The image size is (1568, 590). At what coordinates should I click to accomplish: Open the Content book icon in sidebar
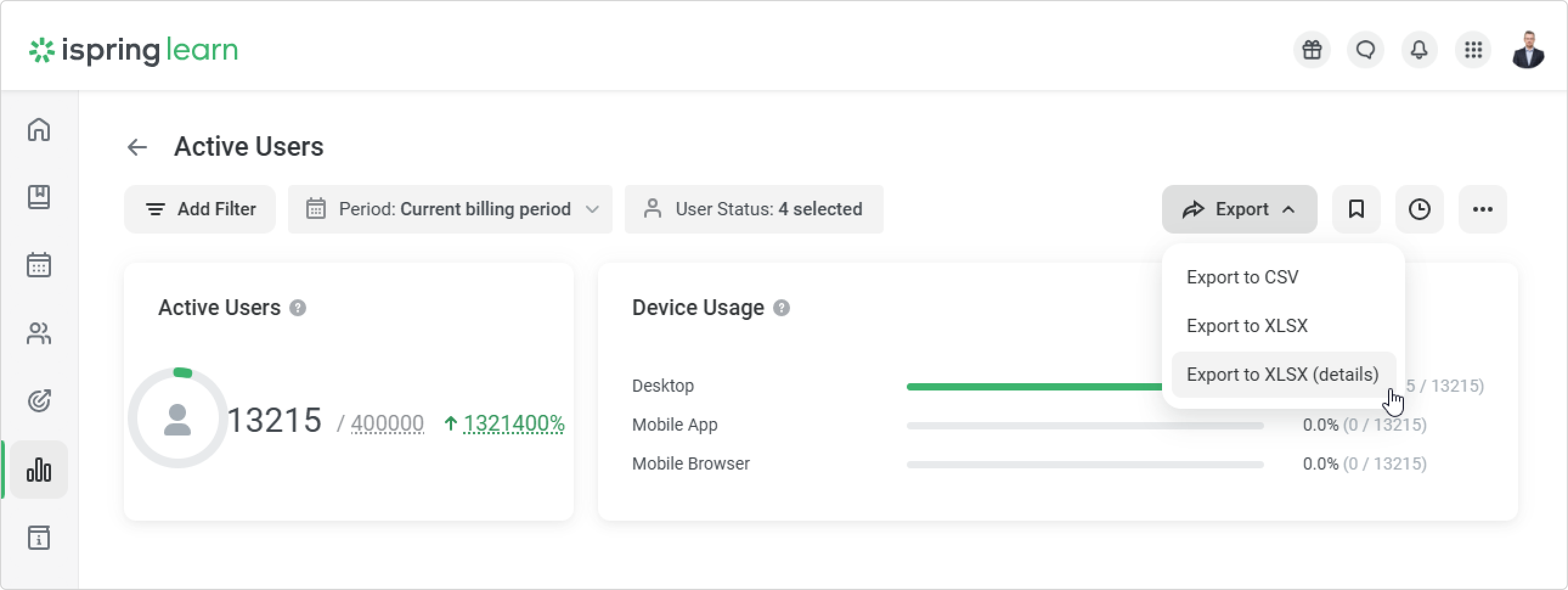(39, 197)
